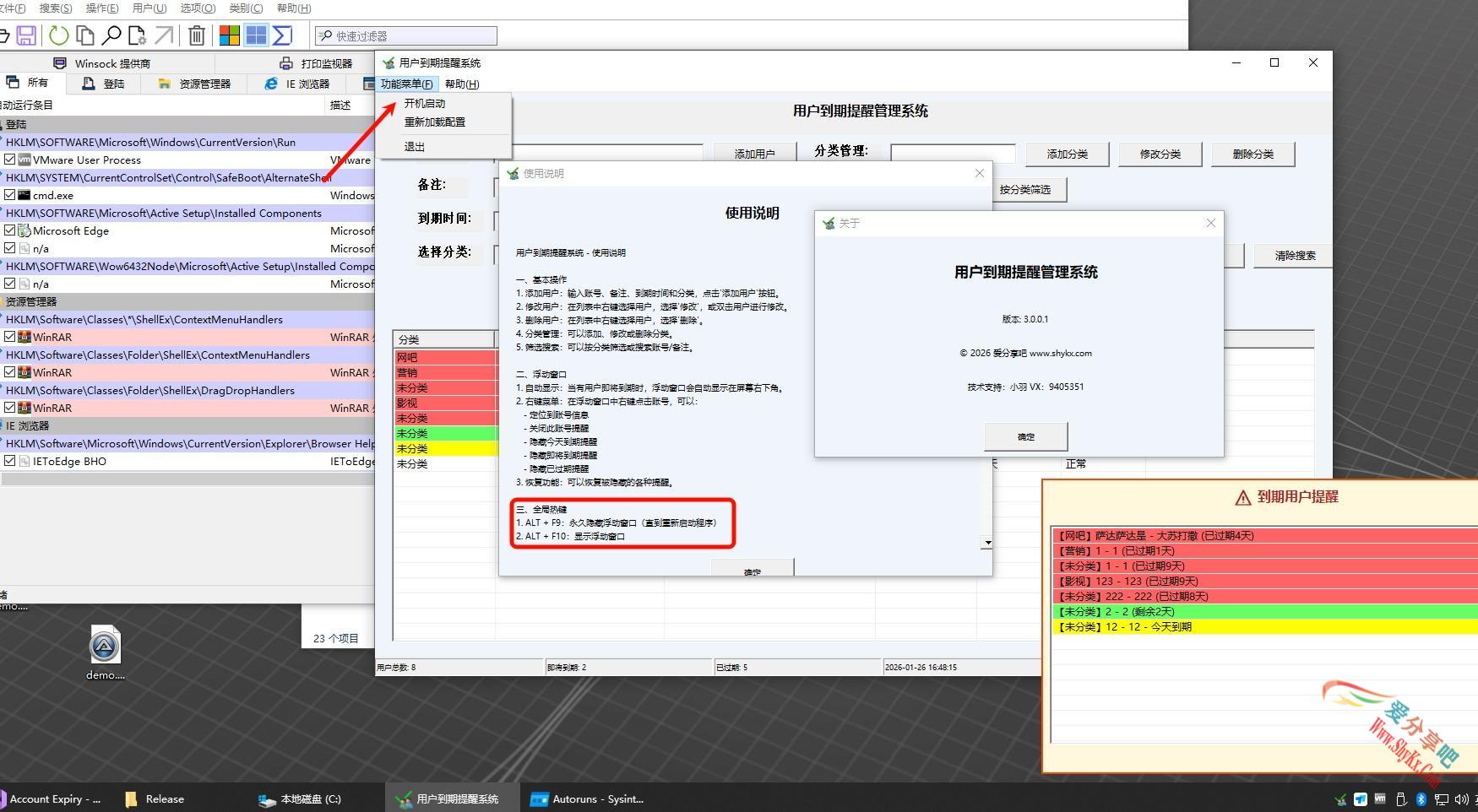The width and height of the screenshot is (1478, 812).
Task: Toggle the cmd.exe autorun checkbox
Action: point(11,195)
